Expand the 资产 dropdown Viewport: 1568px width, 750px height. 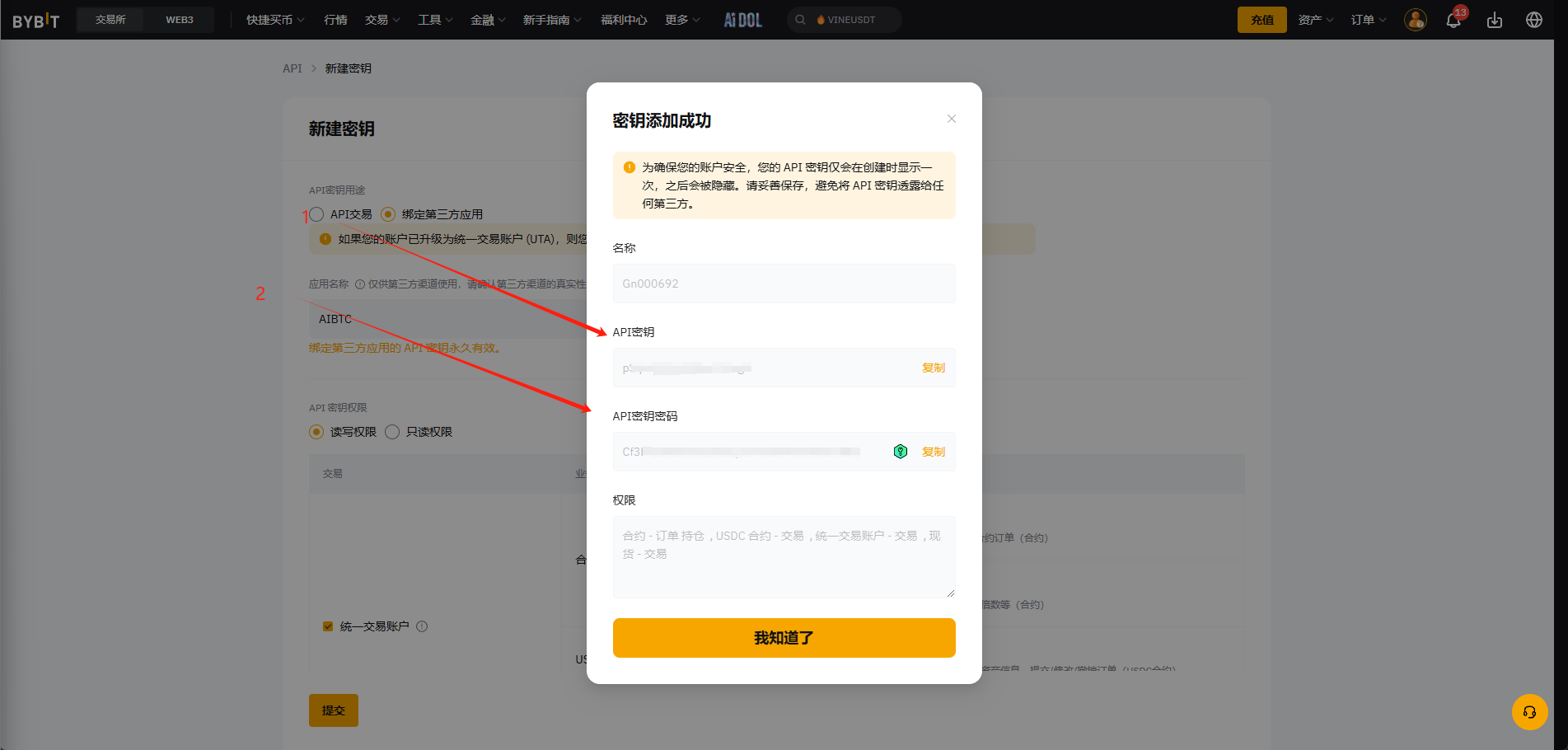click(1315, 20)
